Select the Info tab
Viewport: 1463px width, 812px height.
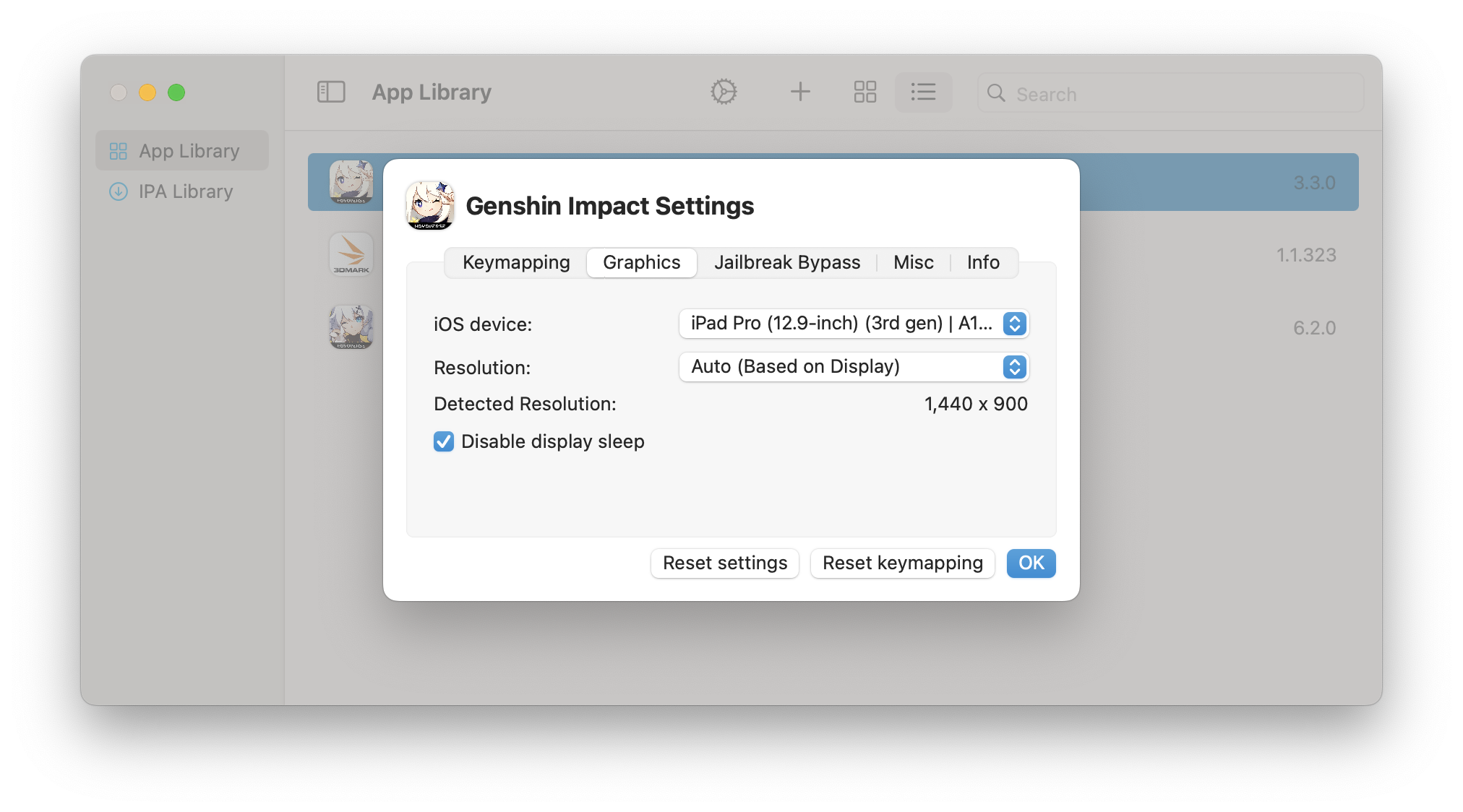[x=983, y=262]
